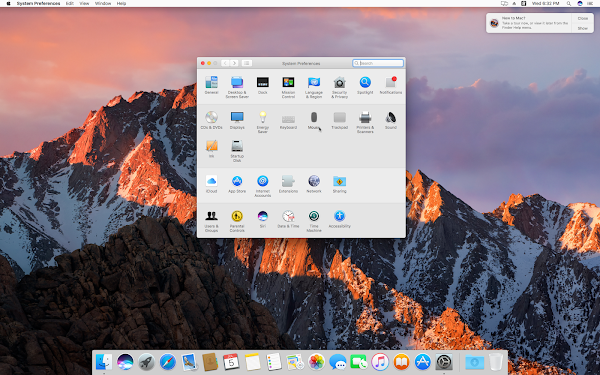
Task: Open the Displays preferences pane
Action: (237, 120)
